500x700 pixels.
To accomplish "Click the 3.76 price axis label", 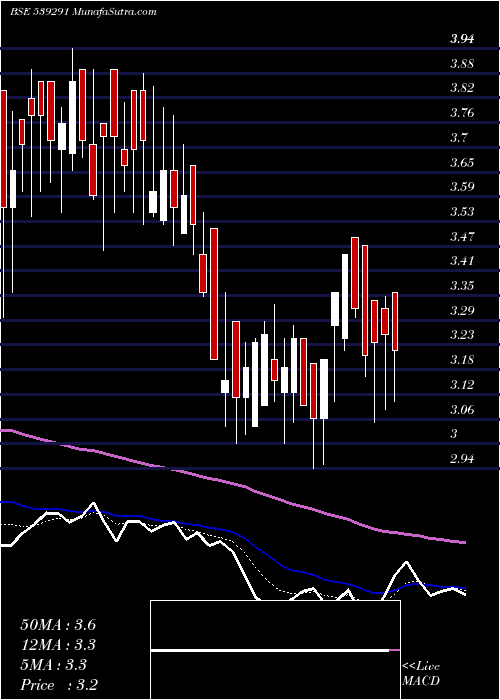I will (x=462, y=112).
